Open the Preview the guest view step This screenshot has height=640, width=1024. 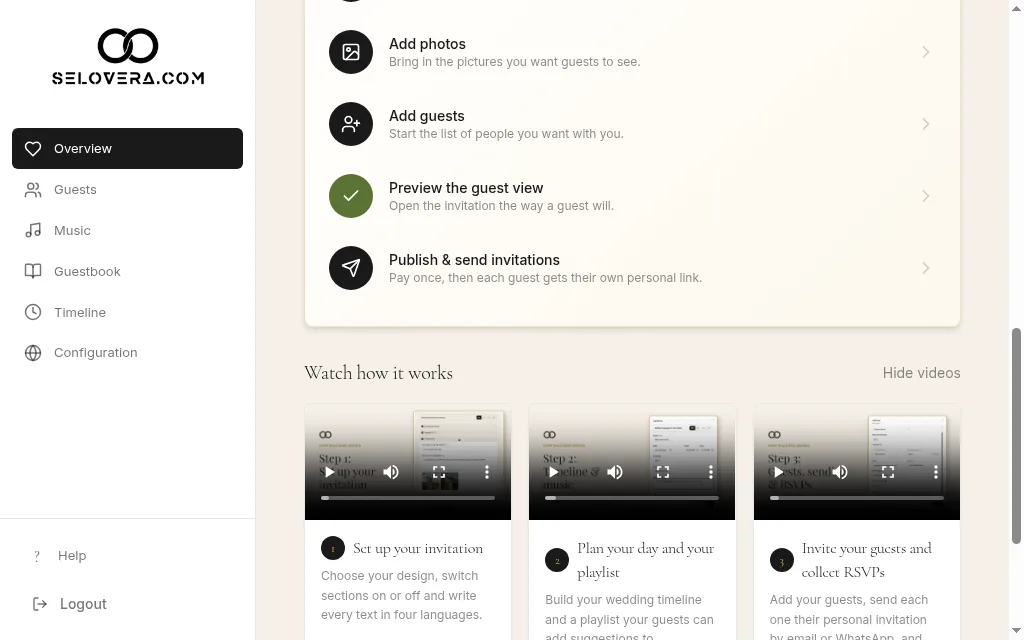tap(632, 195)
